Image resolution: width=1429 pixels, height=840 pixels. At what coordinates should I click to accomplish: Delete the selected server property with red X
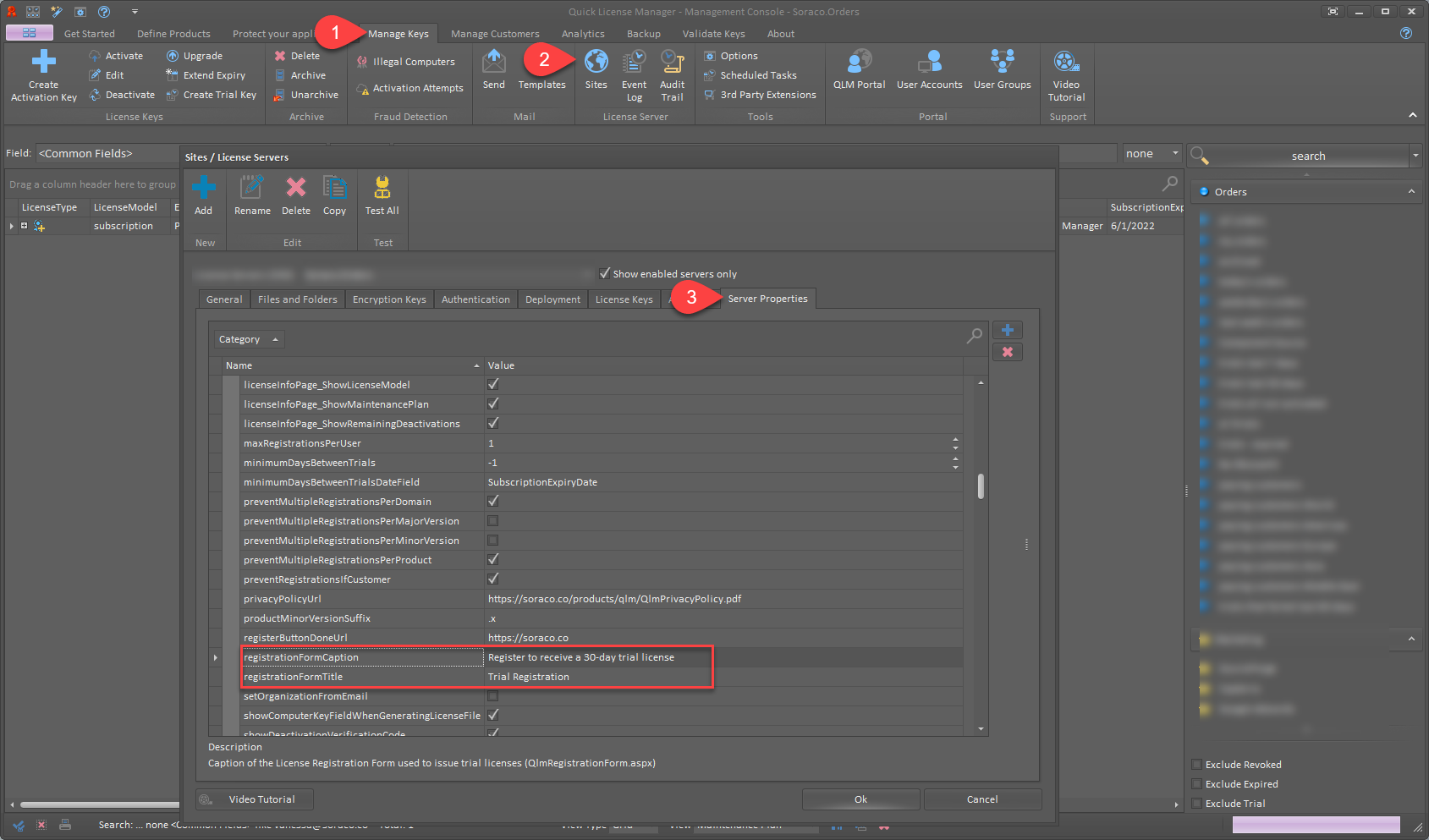tap(1007, 352)
